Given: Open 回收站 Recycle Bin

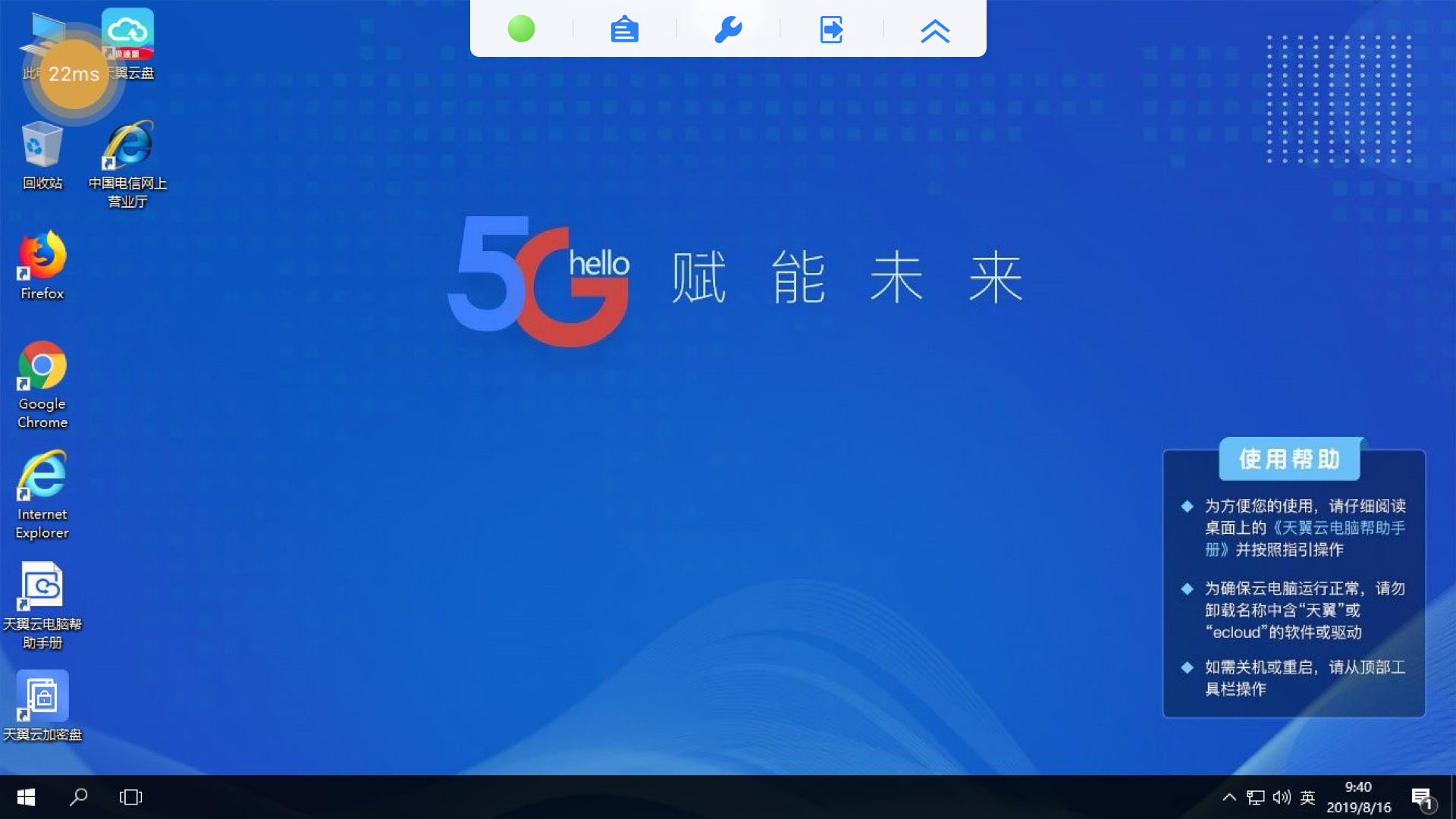Looking at the screenshot, I should [x=41, y=153].
